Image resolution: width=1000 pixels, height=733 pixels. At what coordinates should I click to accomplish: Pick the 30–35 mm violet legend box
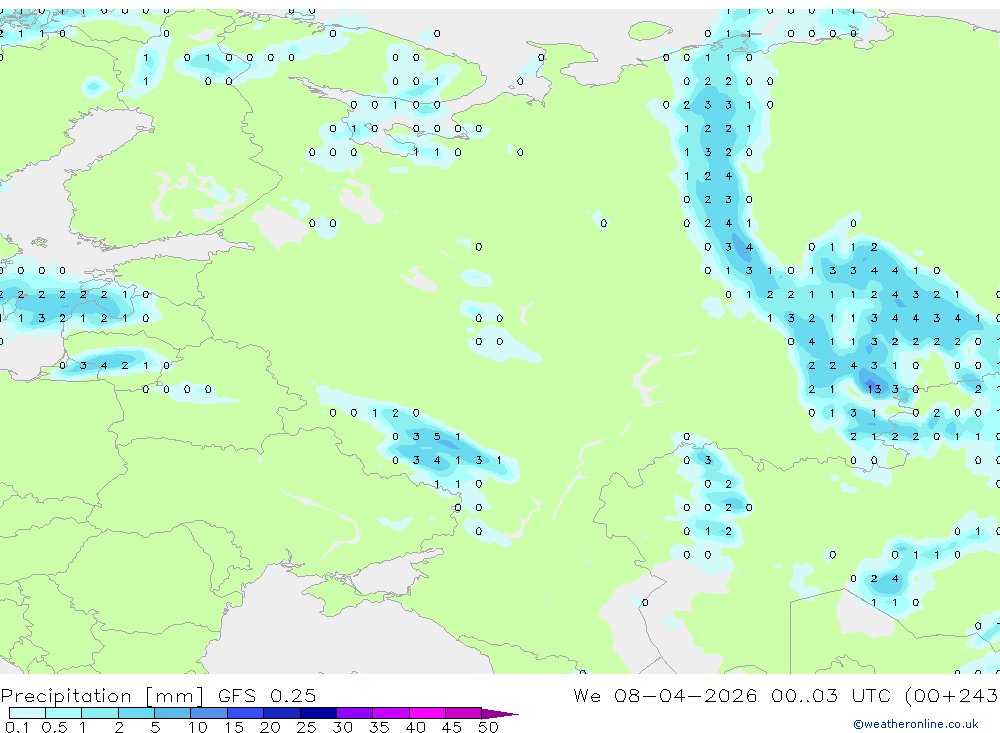355,713
